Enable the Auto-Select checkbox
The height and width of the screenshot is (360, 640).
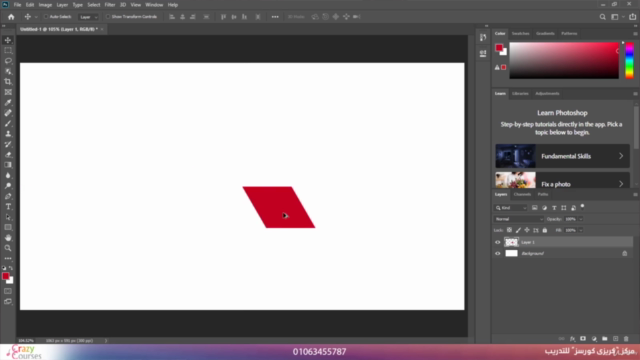click(x=46, y=17)
